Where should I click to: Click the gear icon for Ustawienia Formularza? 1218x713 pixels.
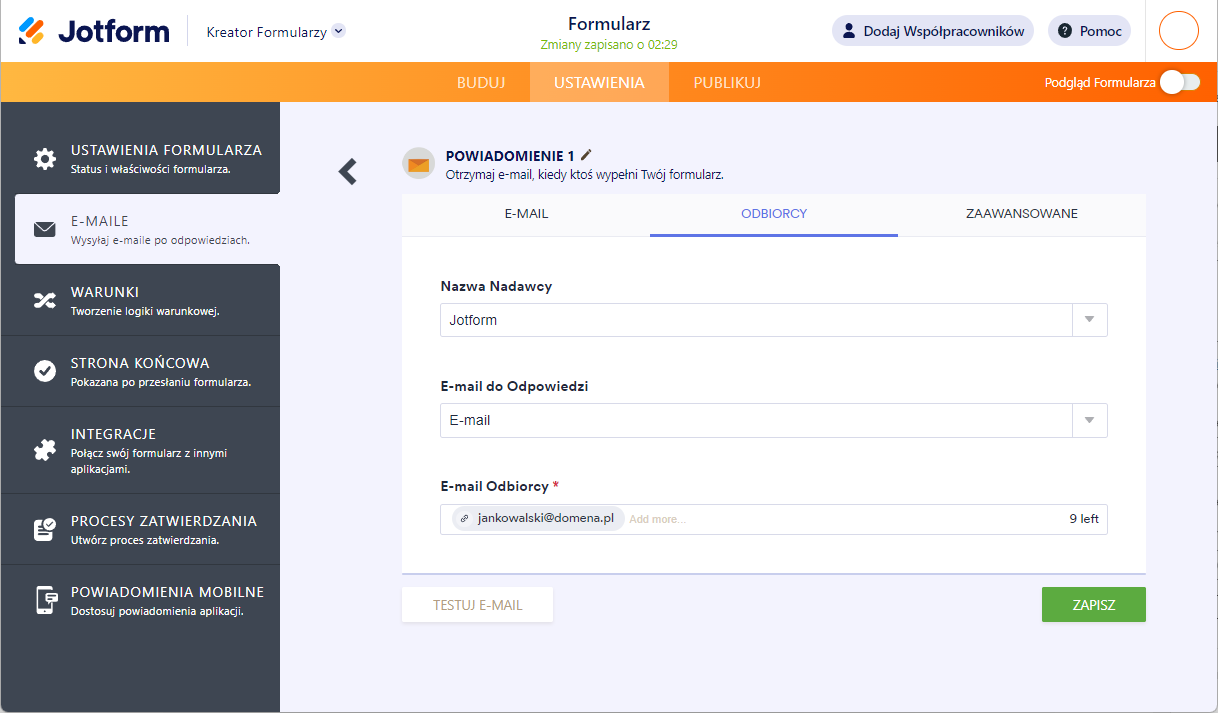[45, 158]
